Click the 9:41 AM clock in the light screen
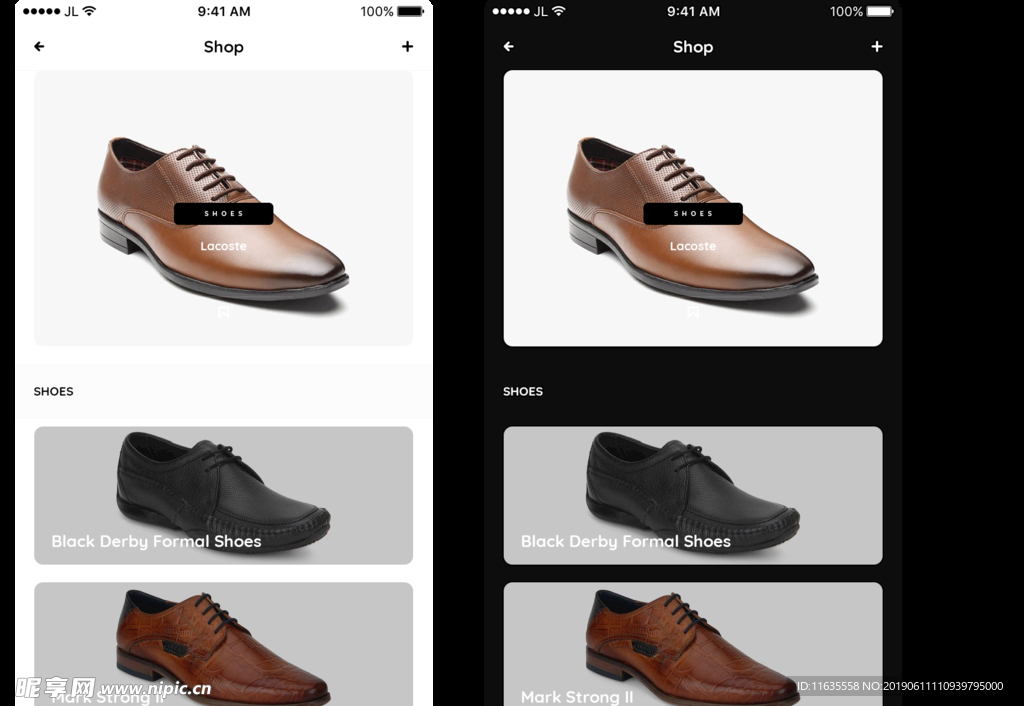The height and width of the screenshot is (706, 1024). pos(224,11)
